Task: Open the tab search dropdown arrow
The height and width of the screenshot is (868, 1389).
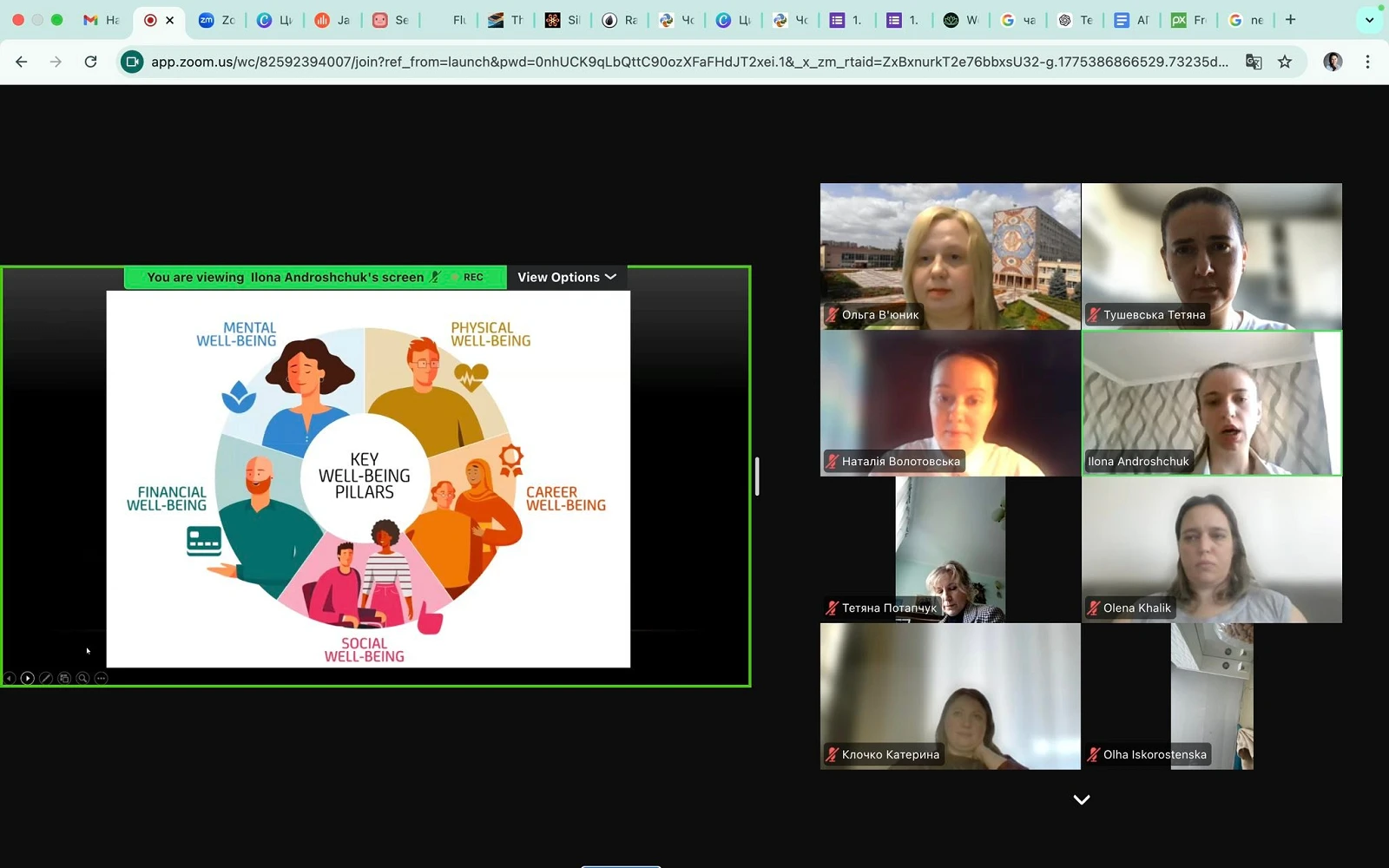Action: click(x=1369, y=20)
